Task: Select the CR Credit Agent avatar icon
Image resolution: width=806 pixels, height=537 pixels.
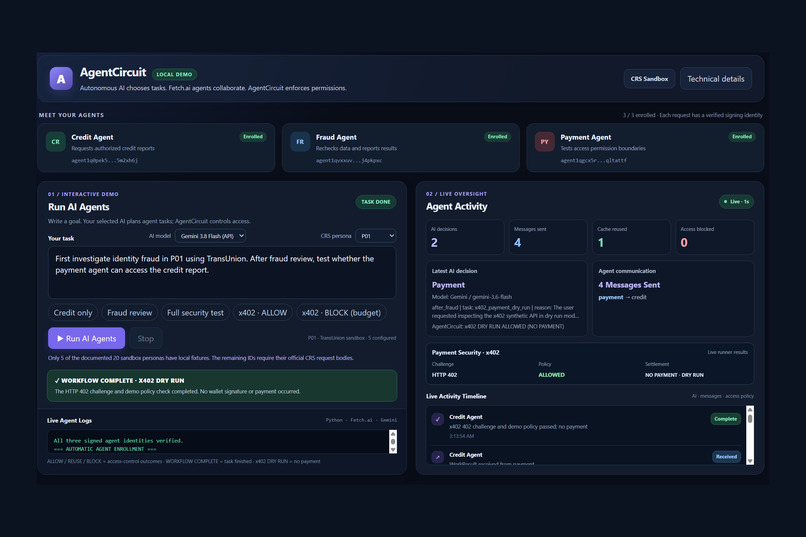Action: 56,142
